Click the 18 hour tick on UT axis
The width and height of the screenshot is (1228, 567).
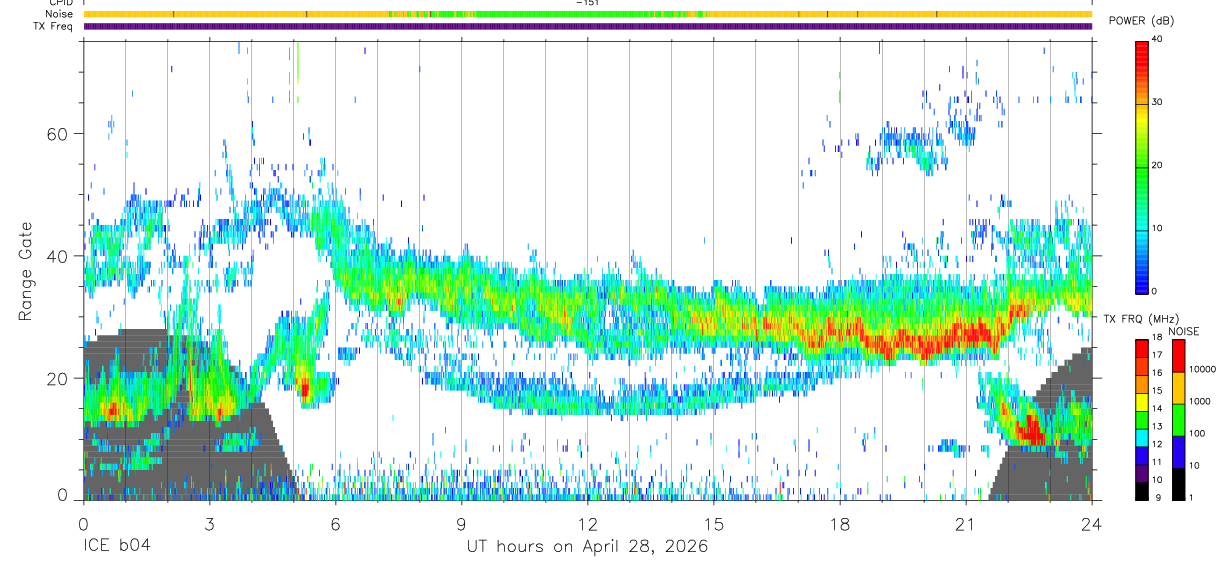(x=839, y=523)
